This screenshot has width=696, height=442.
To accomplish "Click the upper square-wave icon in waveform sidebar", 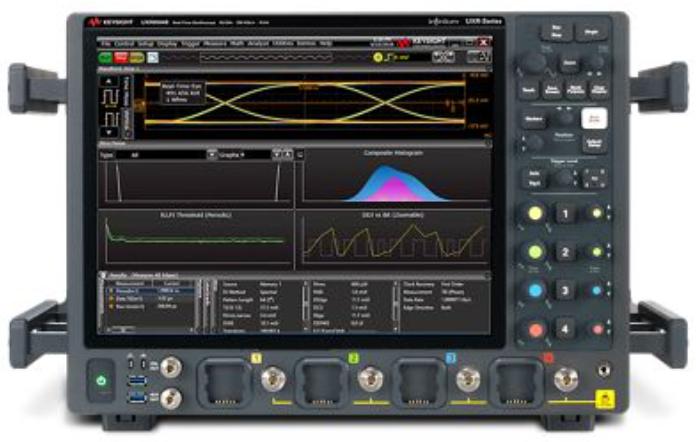I will pyautogui.click(x=111, y=98).
